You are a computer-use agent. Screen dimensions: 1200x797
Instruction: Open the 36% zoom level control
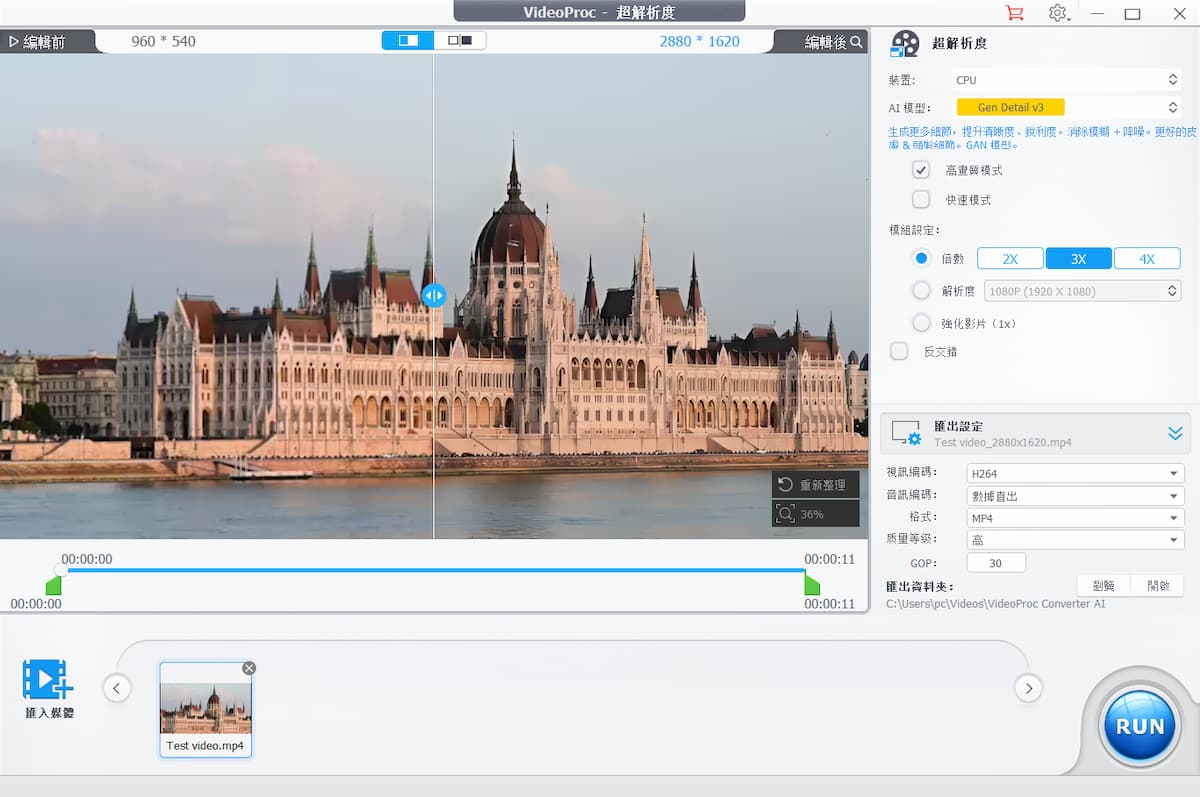coord(815,513)
